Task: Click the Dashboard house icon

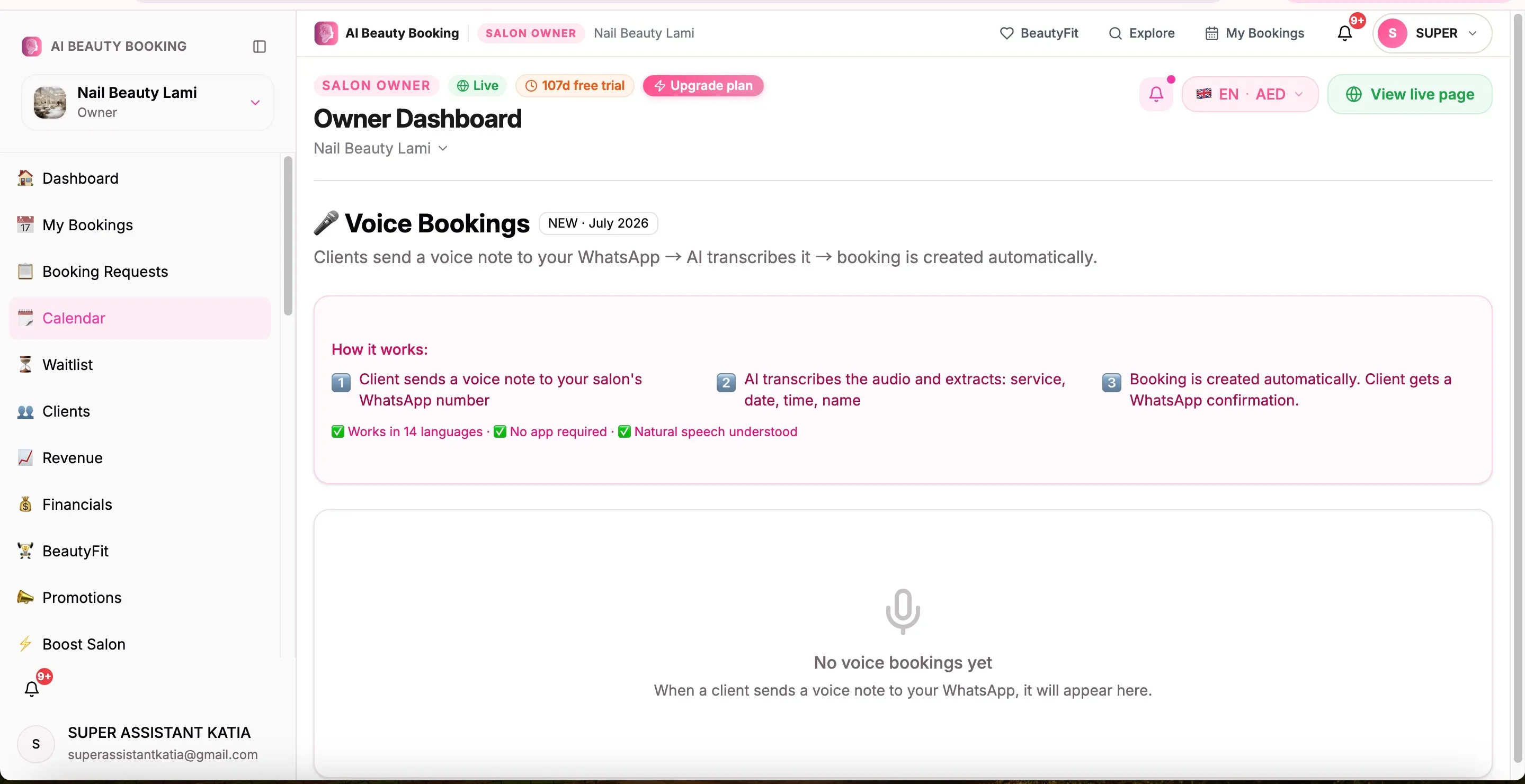Action: [x=25, y=178]
